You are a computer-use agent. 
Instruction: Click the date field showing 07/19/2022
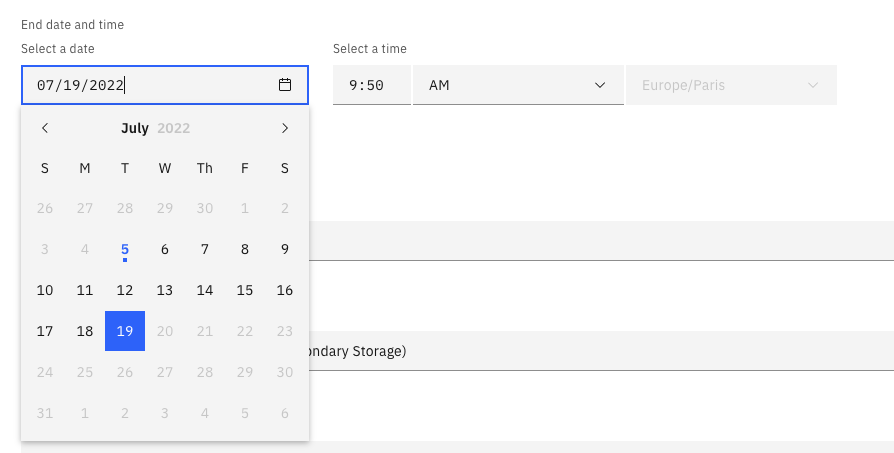tap(150, 85)
